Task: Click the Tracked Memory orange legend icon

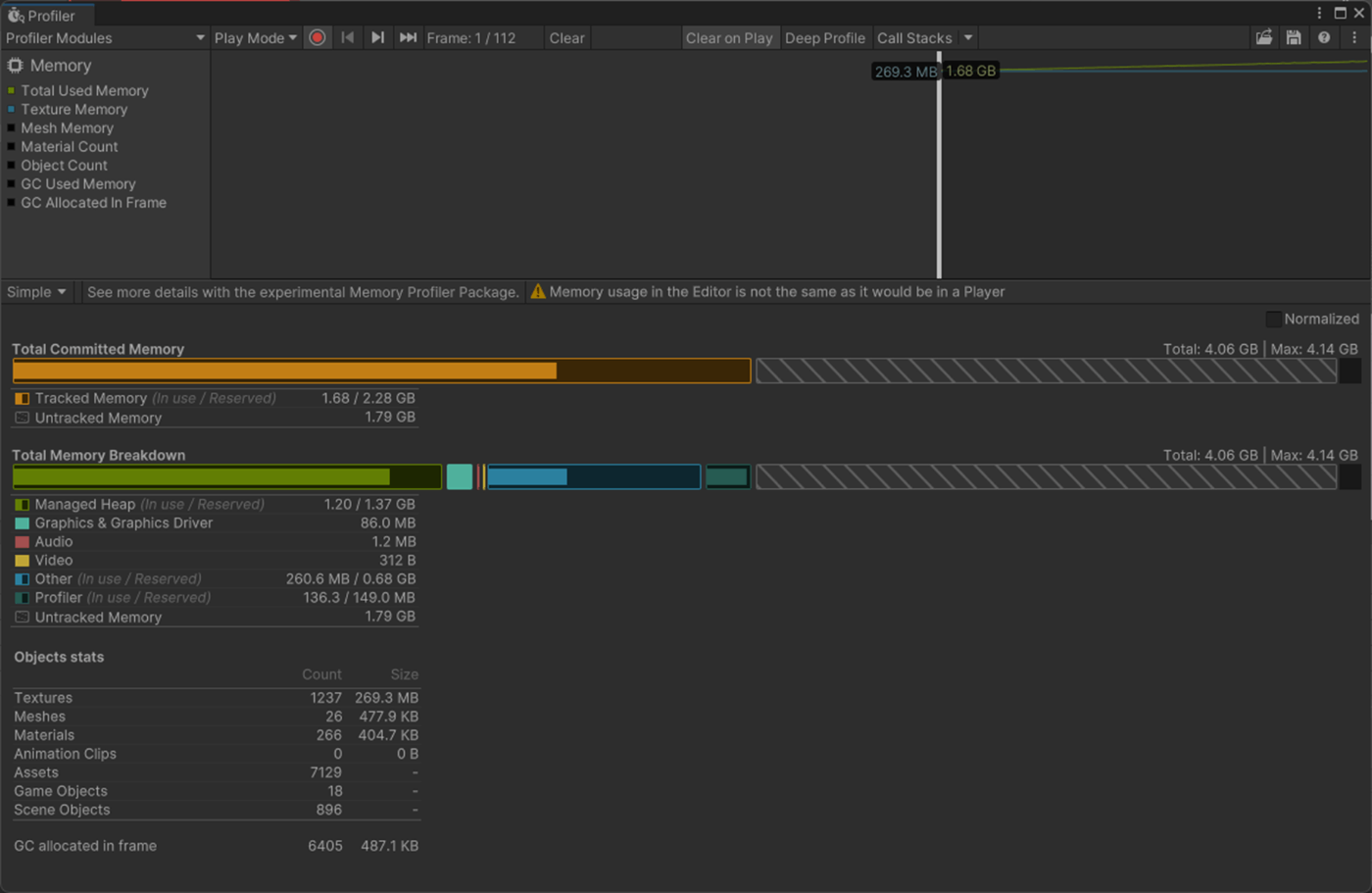Action: click(x=22, y=398)
